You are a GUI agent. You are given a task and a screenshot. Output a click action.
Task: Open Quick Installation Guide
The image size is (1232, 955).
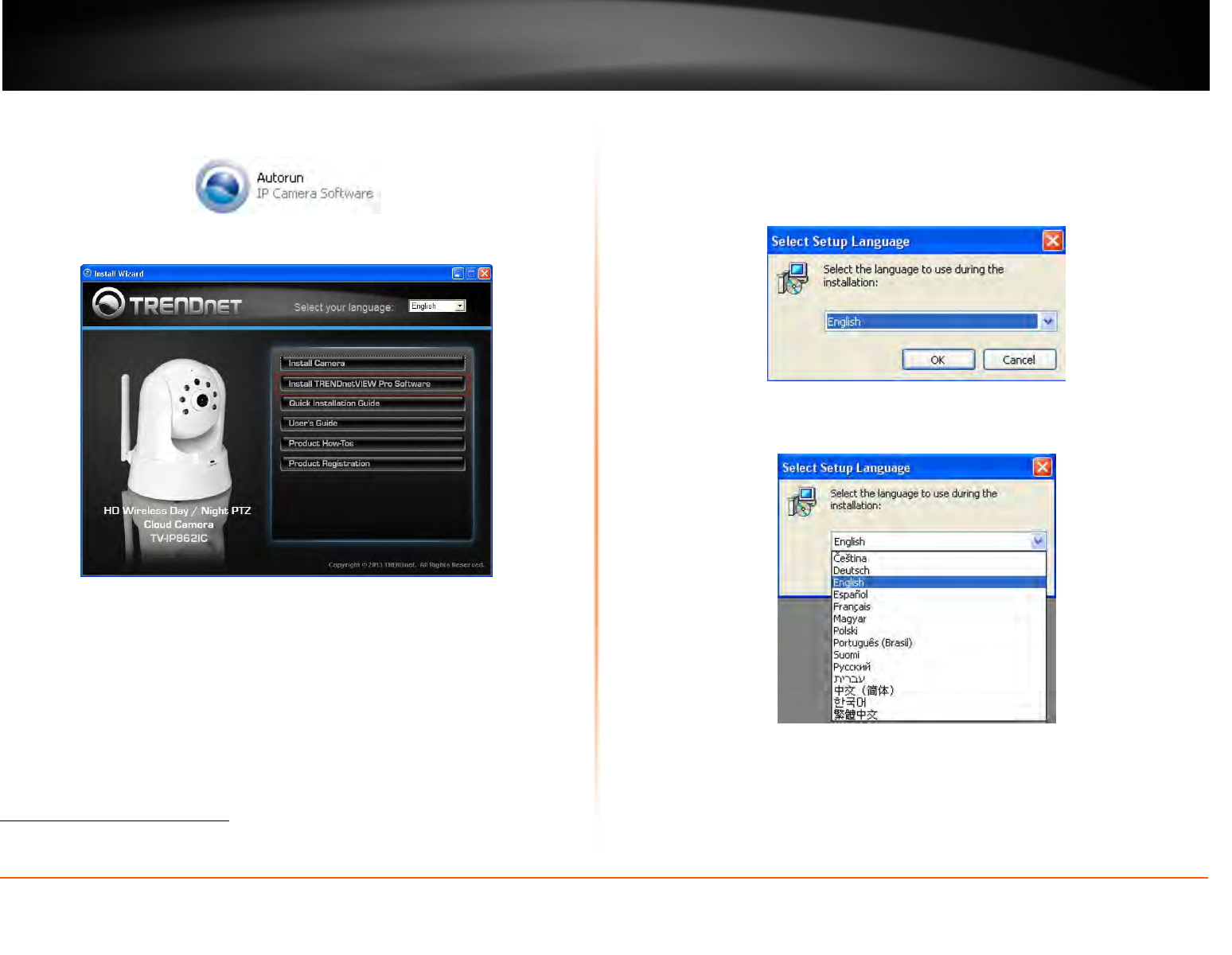372,403
